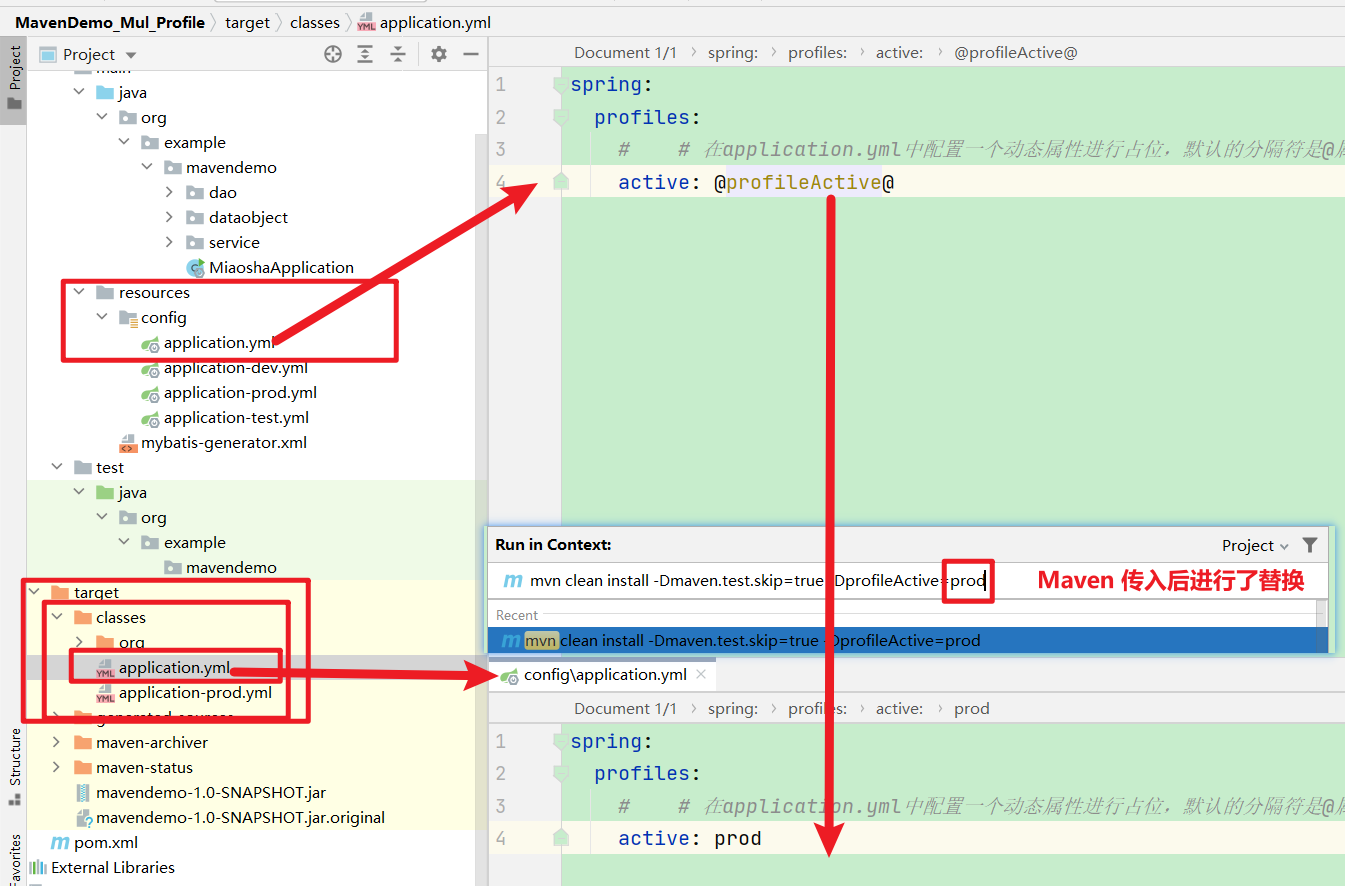This screenshot has height=886, width=1345.
Task: Open the Structure vertical tool window tab
Action: 14,766
